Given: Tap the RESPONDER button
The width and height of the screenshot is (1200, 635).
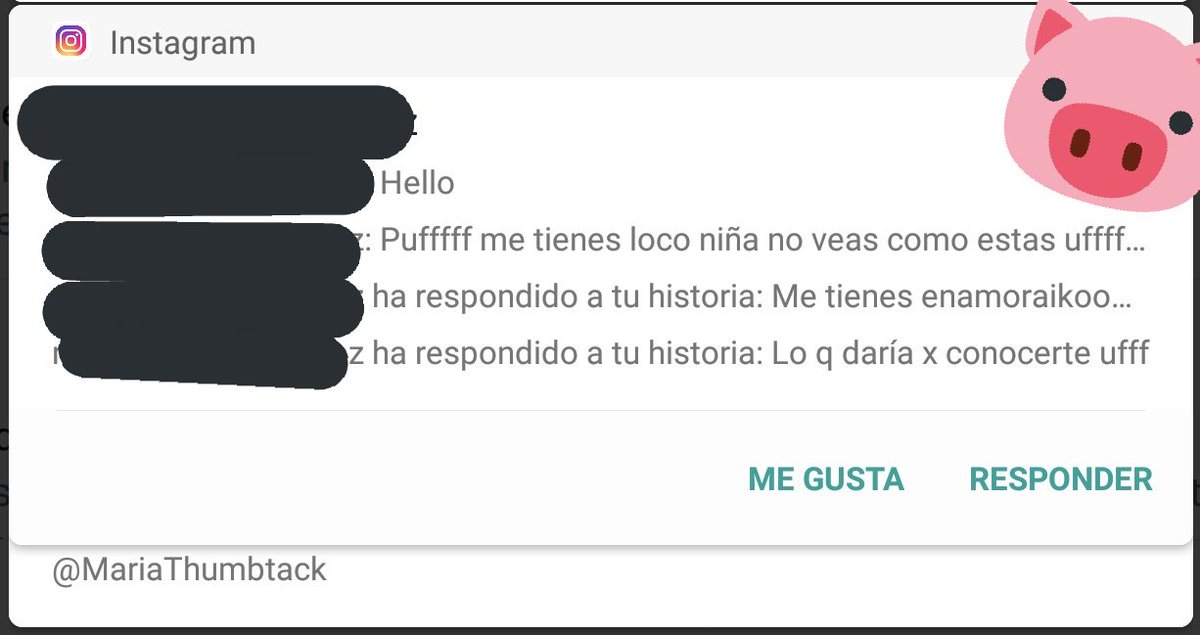Looking at the screenshot, I should click(x=1061, y=479).
